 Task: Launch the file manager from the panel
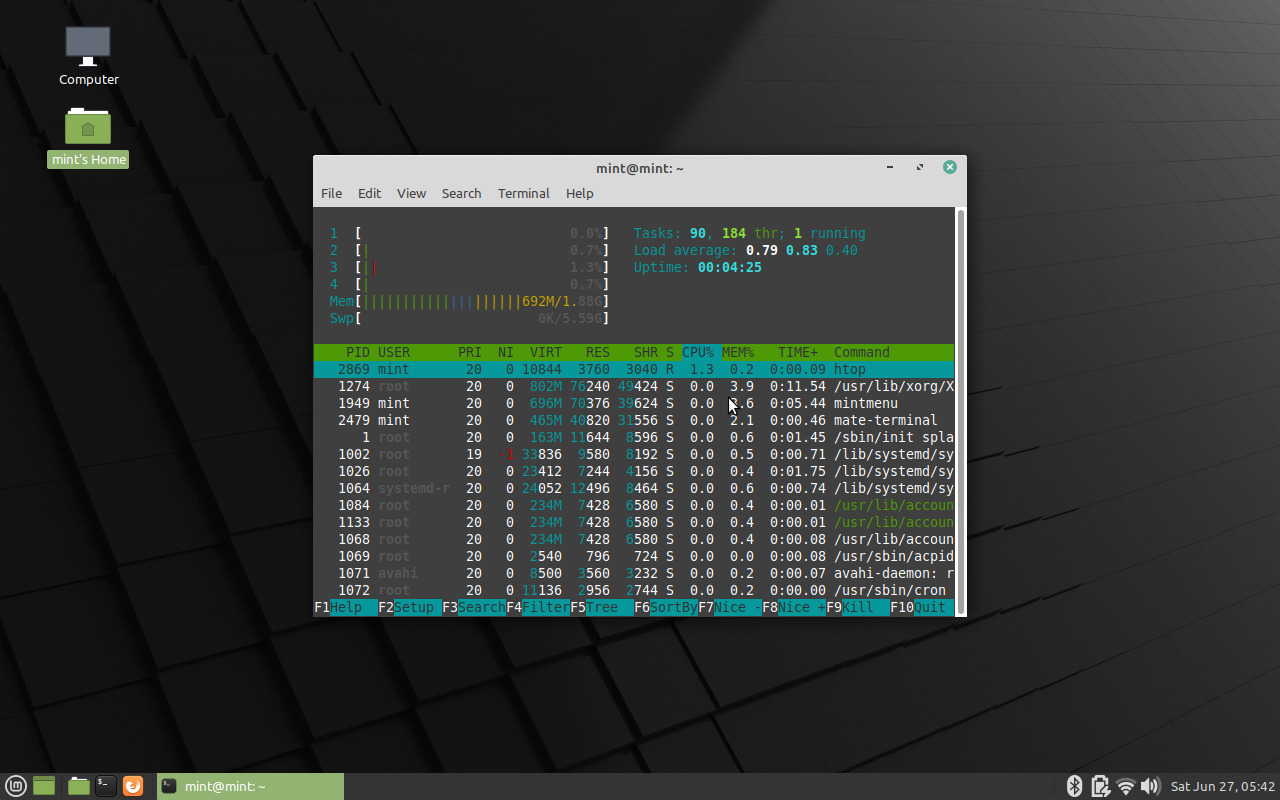[78, 786]
